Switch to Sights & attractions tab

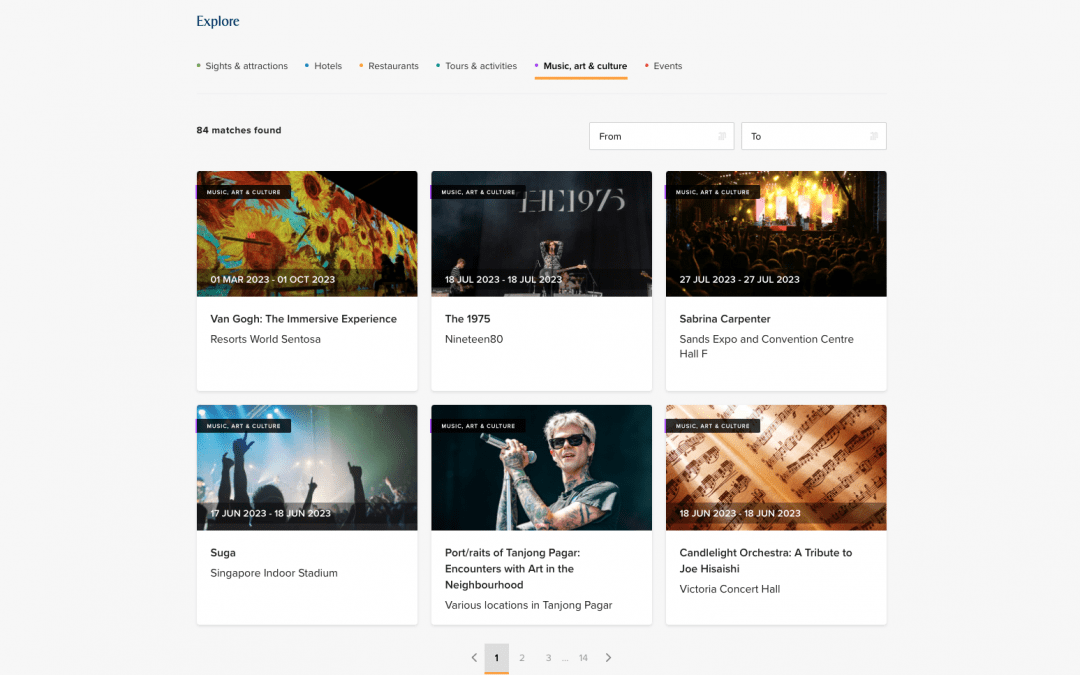click(246, 66)
